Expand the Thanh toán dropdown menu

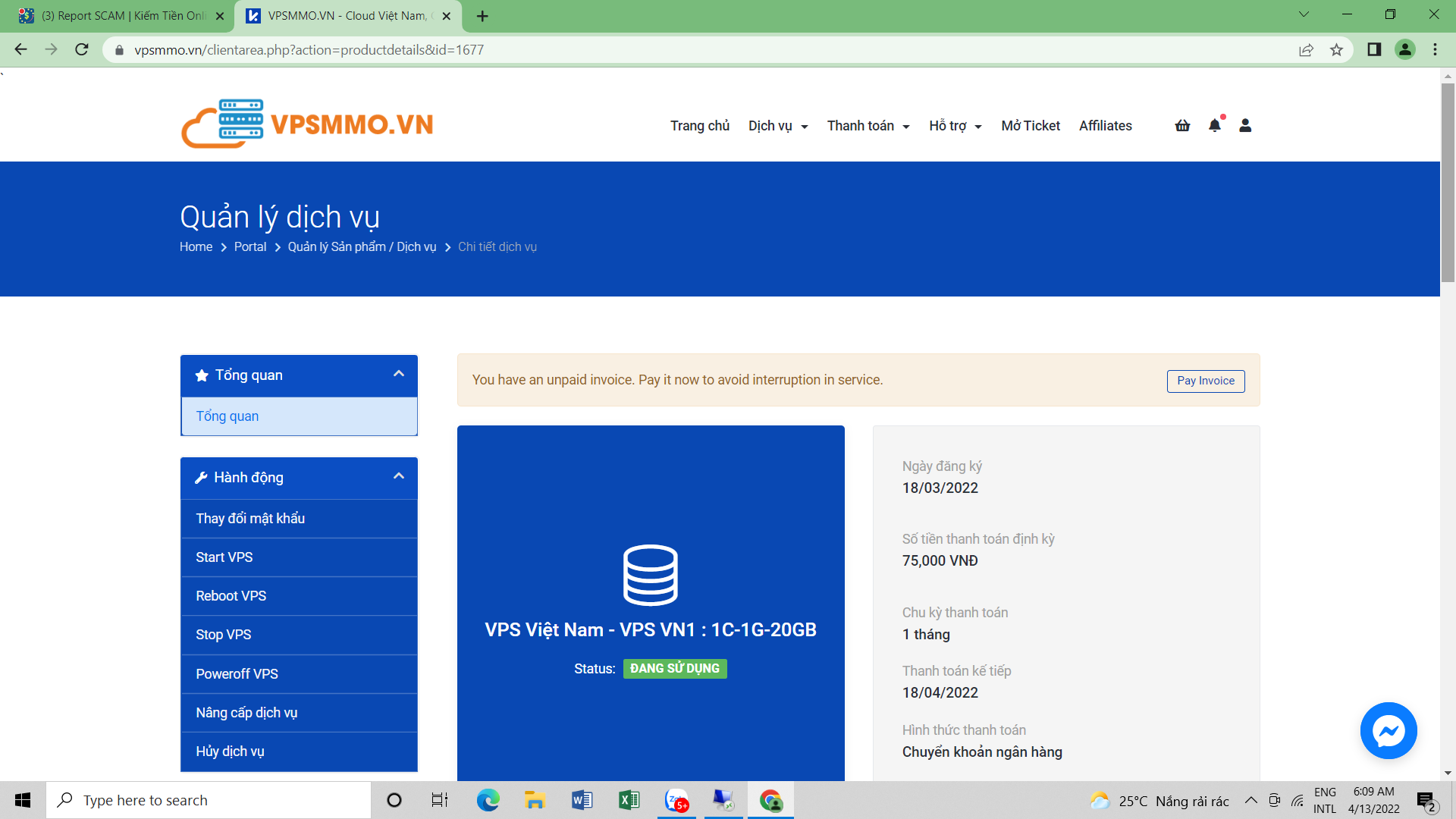[868, 126]
